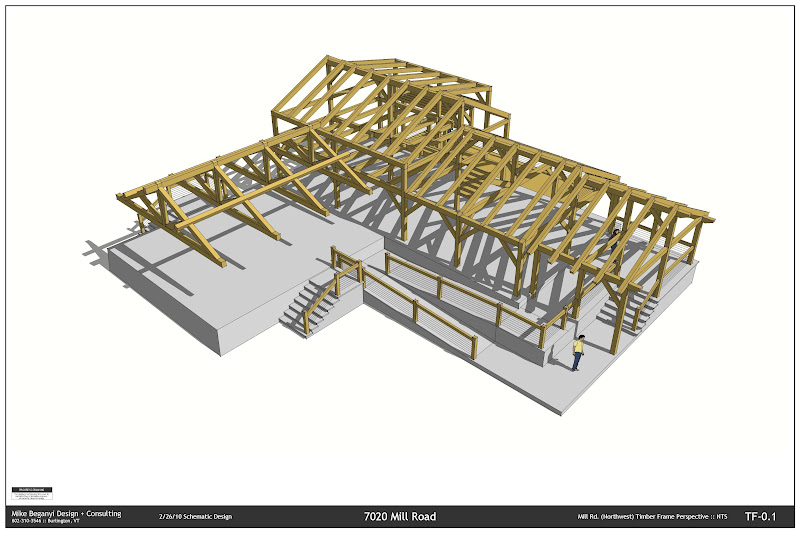Click the sheet number "TF-0.1"
The height and width of the screenshot is (533, 800).
click(x=760, y=516)
